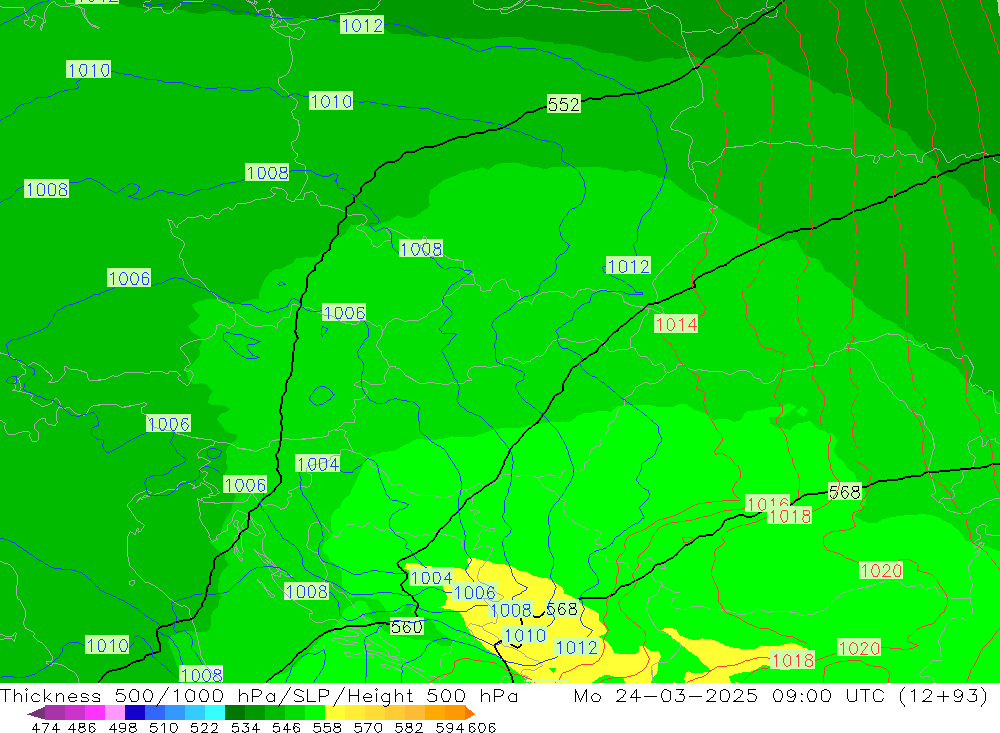Click the 1004 label beside 1006 on the yellow area

(431, 578)
